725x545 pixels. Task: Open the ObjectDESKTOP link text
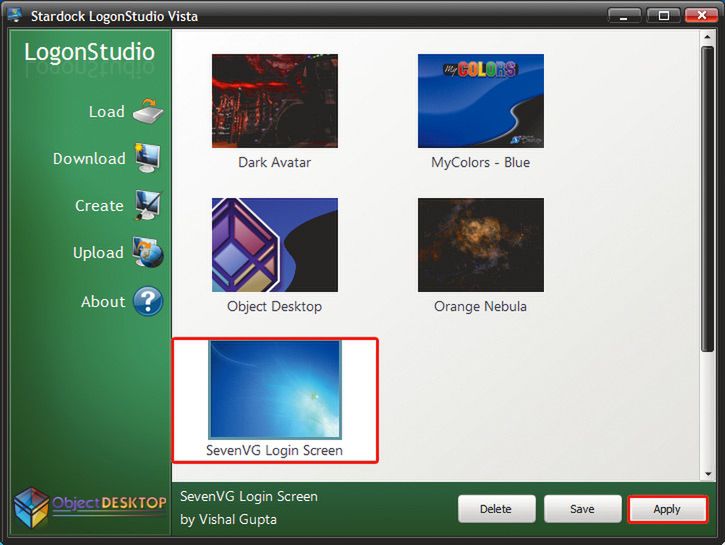(x=109, y=502)
